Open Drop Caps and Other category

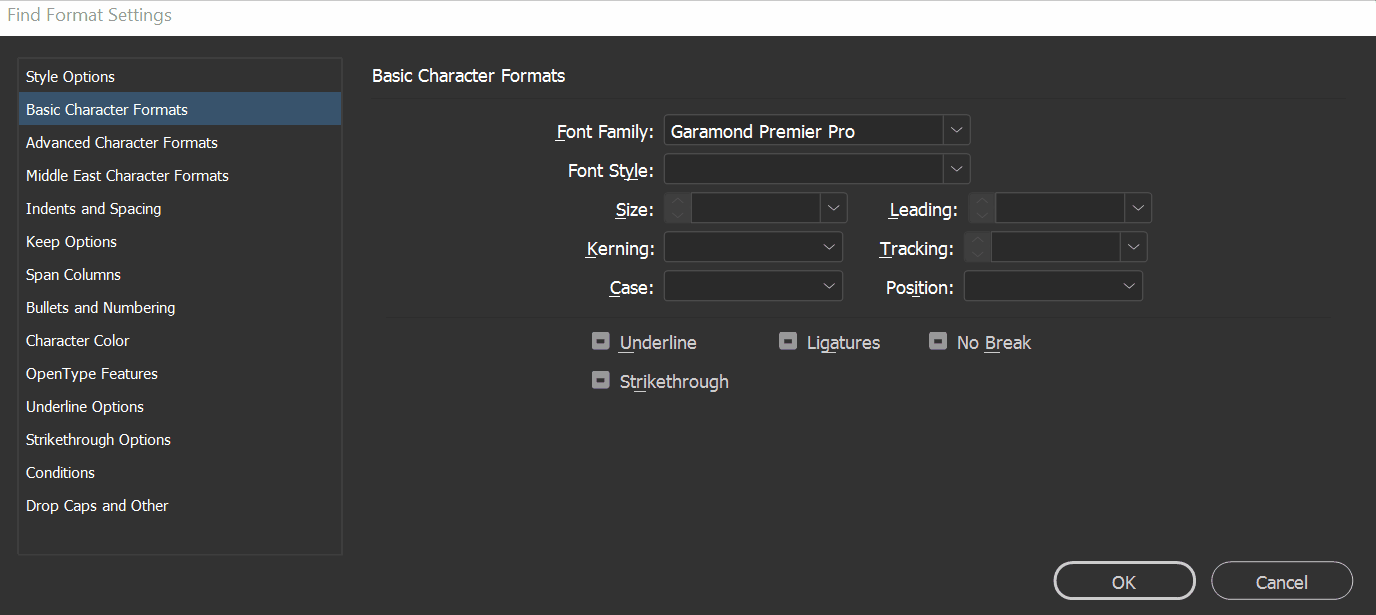180,505
